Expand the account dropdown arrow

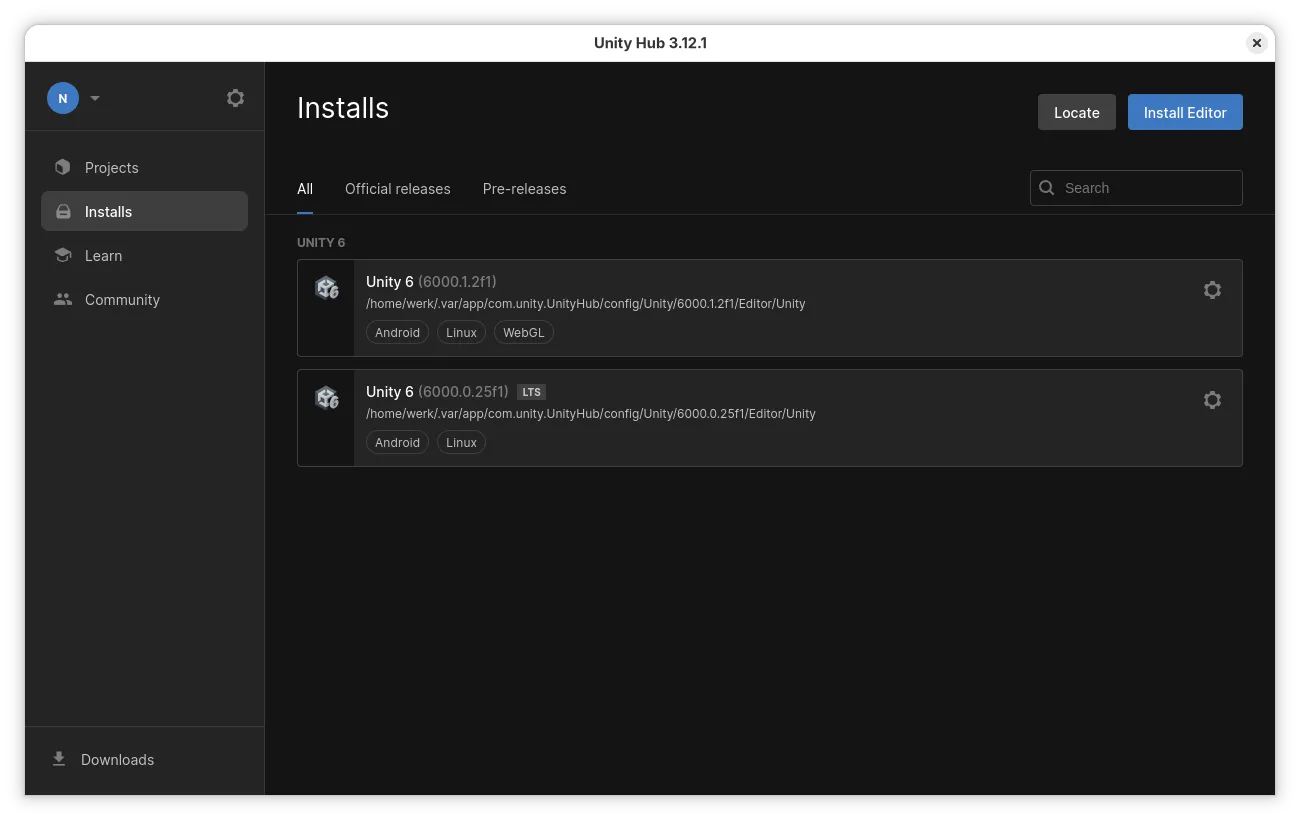(x=95, y=98)
